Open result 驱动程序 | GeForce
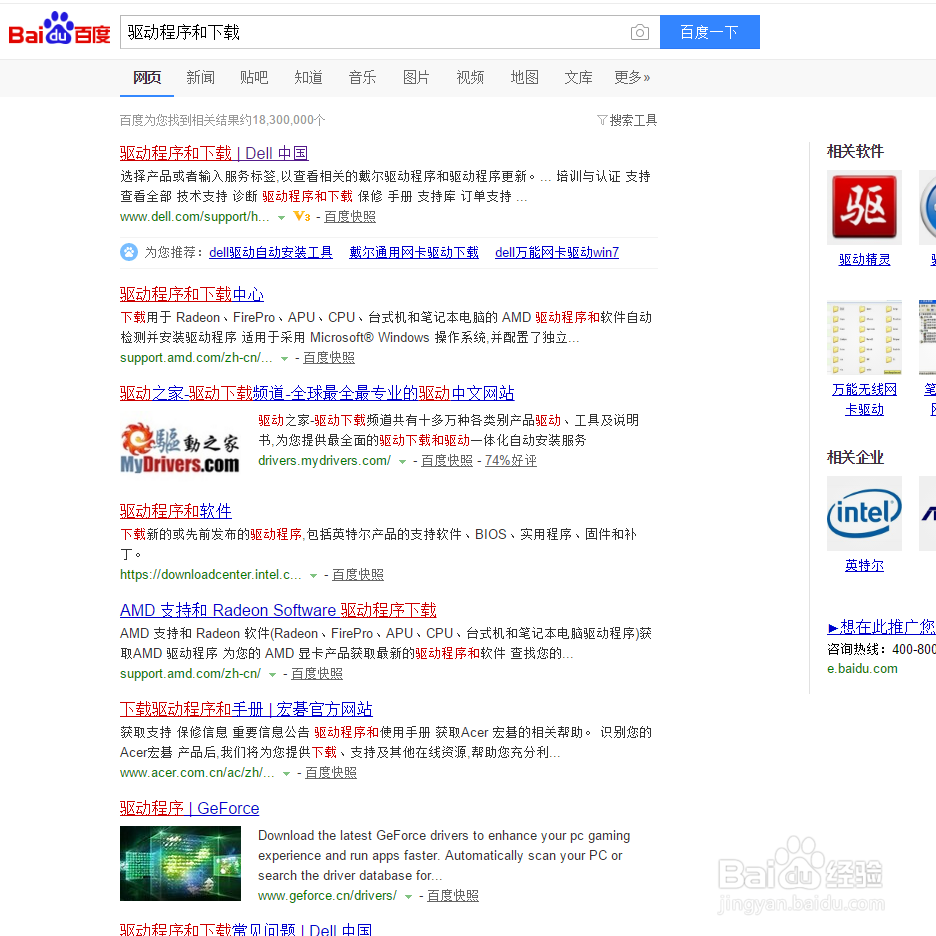 pos(189,808)
